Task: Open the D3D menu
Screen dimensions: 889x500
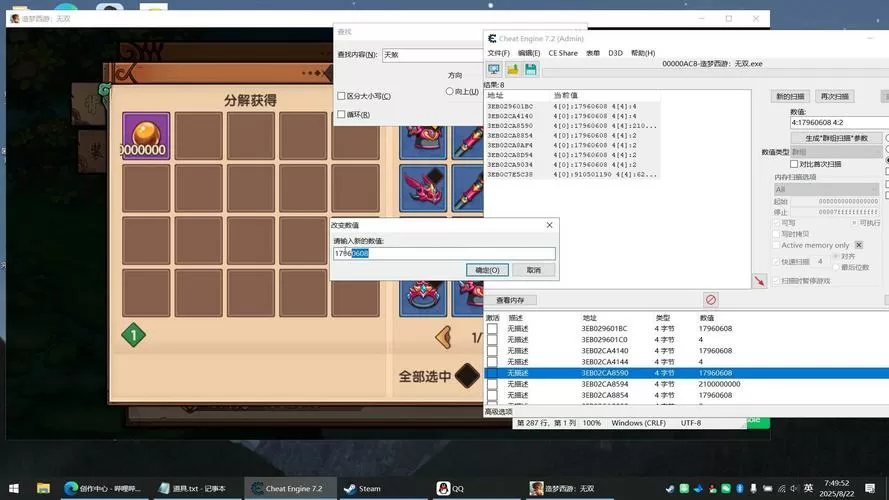Action: pyautogui.click(x=615, y=53)
